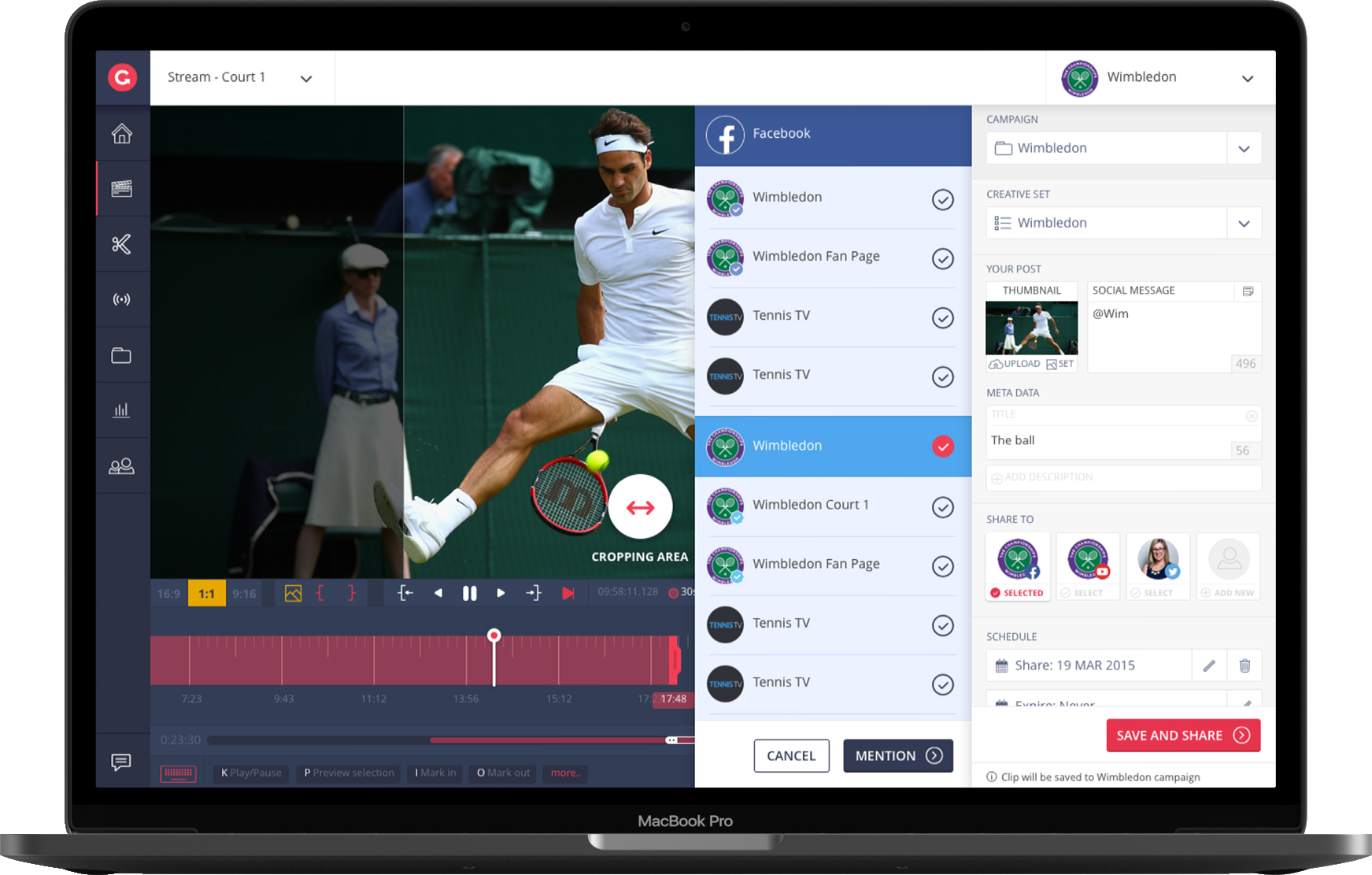Click the Save and Share button

(1182, 735)
